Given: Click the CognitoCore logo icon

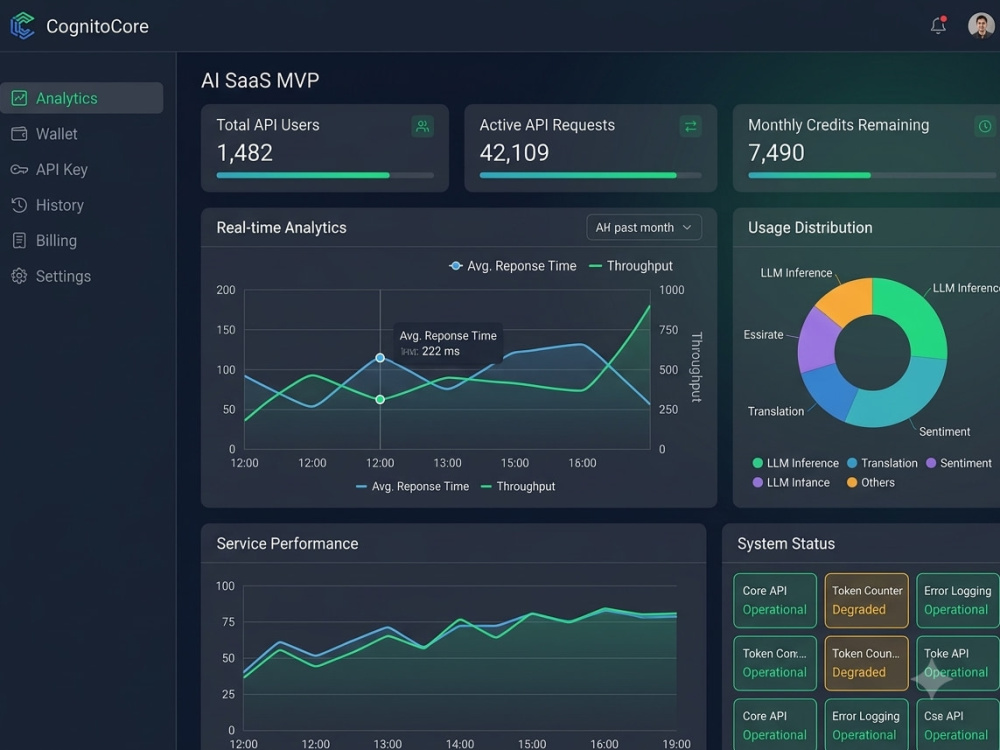Looking at the screenshot, I should (x=22, y=26).
